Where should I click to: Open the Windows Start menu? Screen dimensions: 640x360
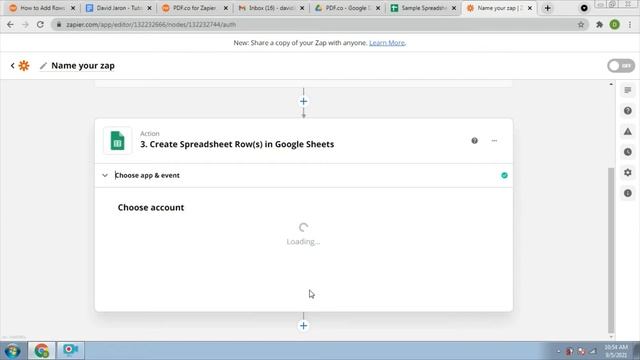pyautogui.click(x=13, y=351)
